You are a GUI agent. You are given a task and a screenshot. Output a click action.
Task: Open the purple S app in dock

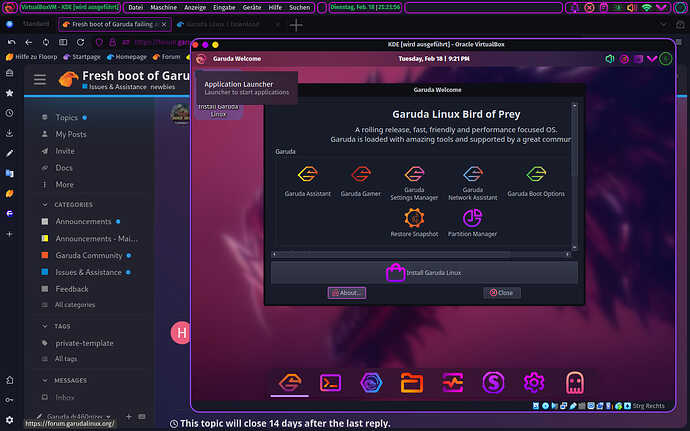493,383
